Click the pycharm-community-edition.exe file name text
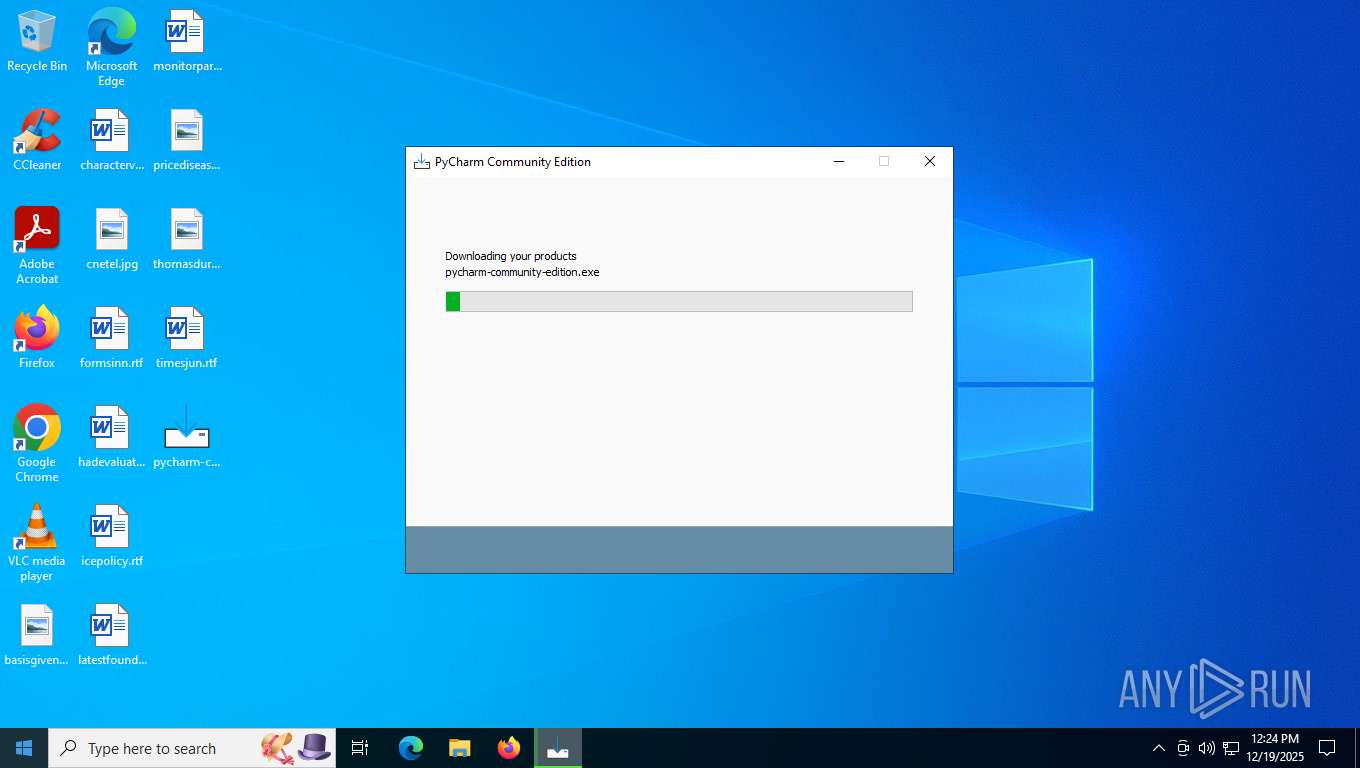 pyautogui.click(x=522, y=272)
